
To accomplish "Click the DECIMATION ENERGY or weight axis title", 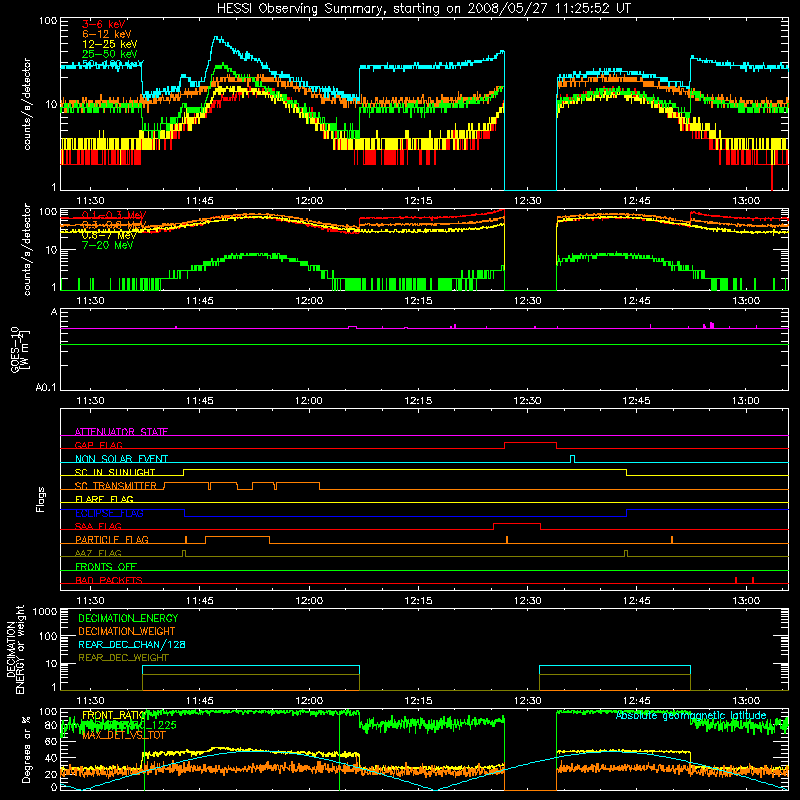I will 15,650.
